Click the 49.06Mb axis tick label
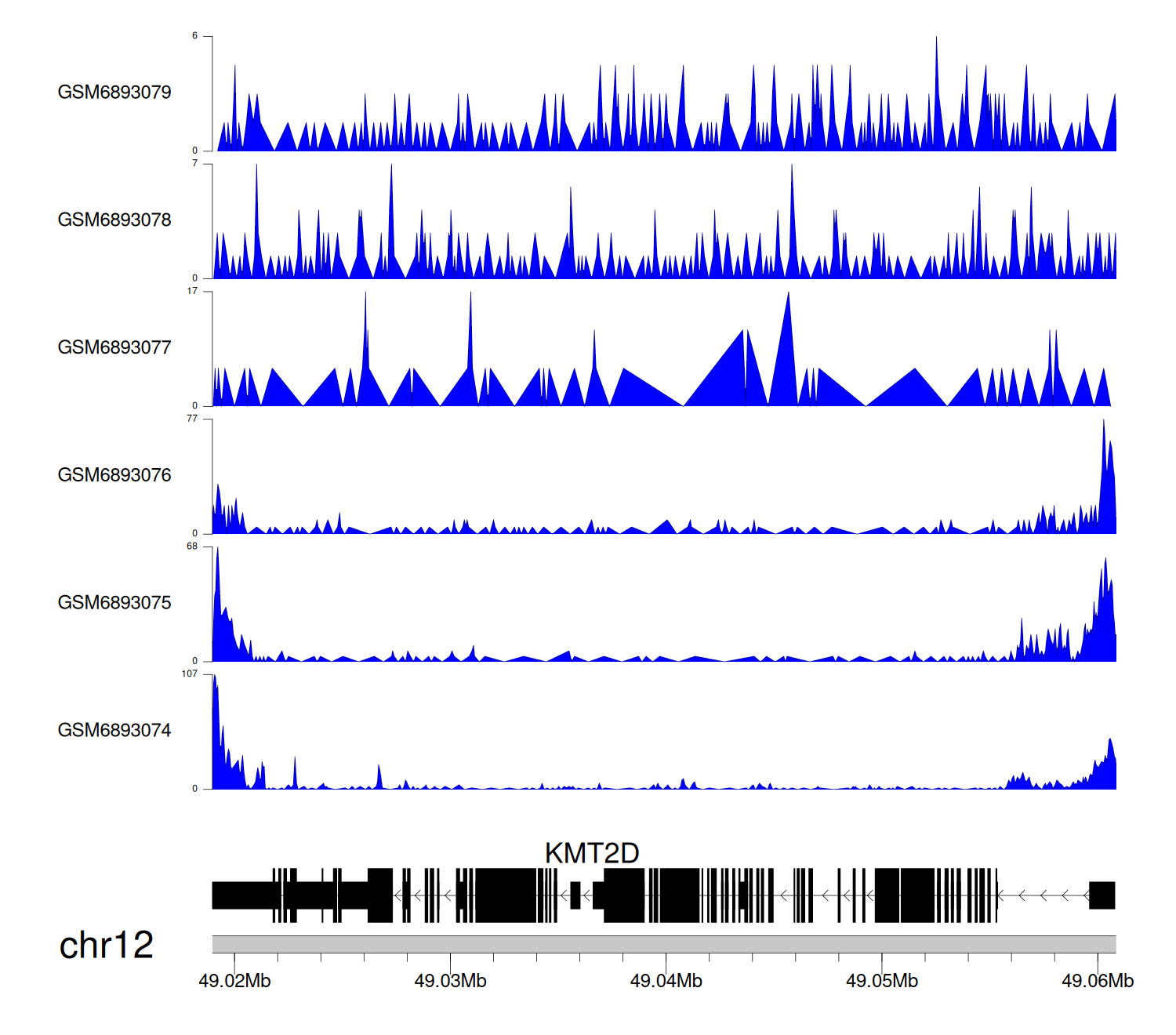 coord(1097,981)
